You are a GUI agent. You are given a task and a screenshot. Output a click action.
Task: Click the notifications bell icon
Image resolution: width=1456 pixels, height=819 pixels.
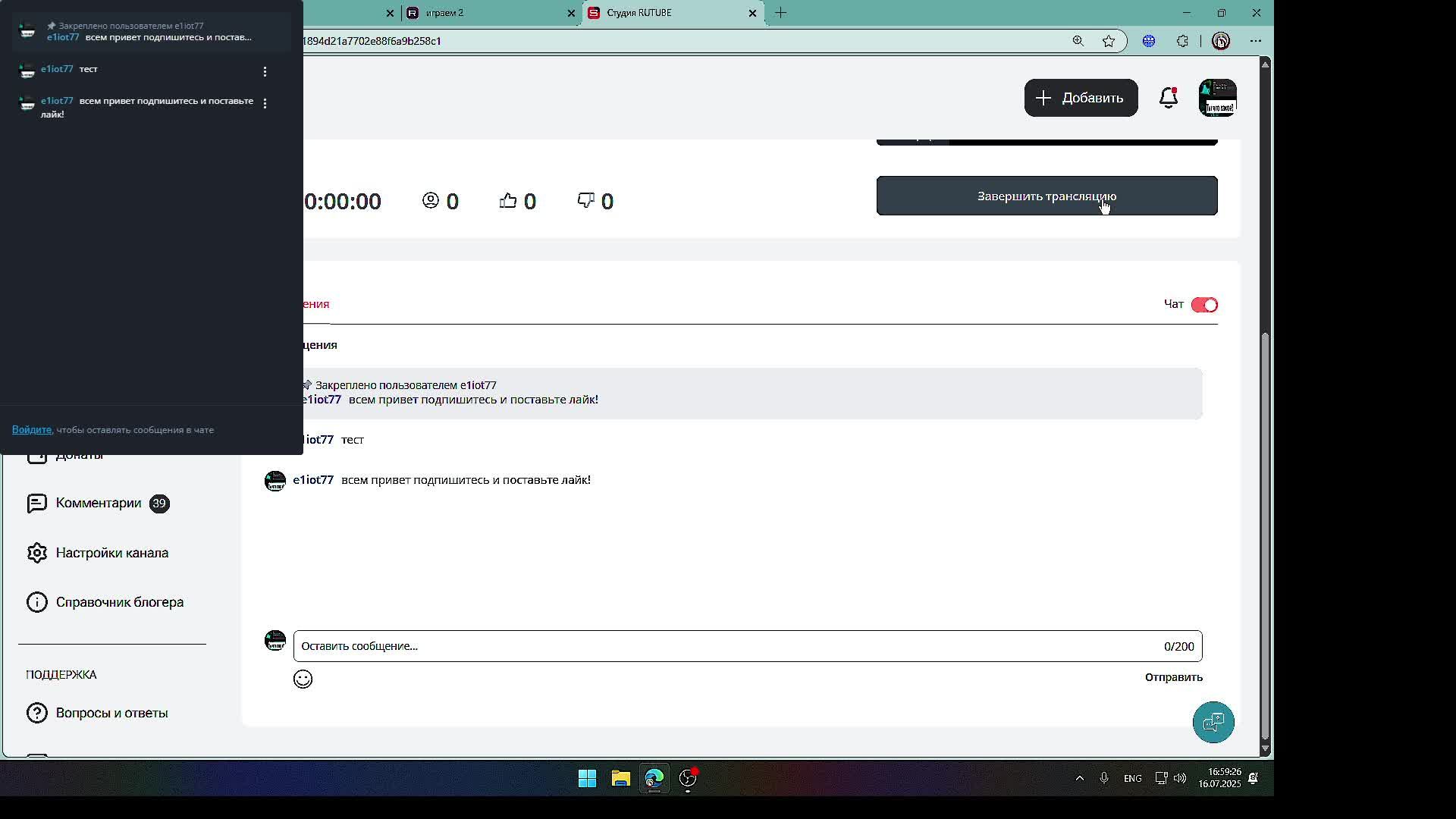1168,98
